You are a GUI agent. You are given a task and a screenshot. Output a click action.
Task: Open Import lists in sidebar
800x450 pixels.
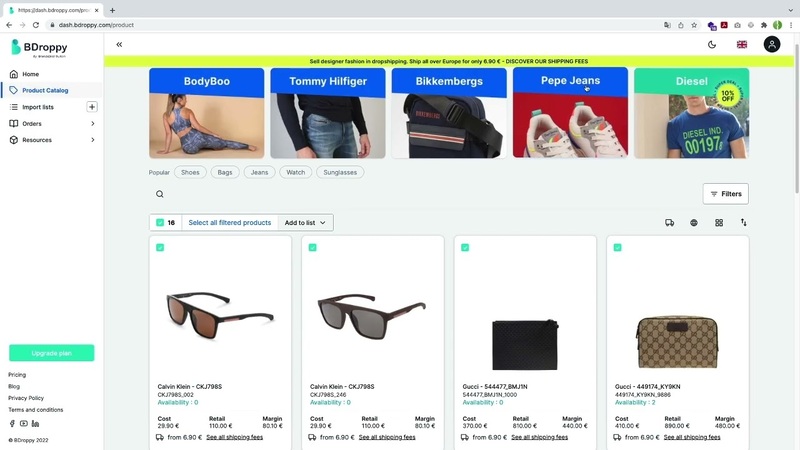pyautogui.click(x=38, y=107)
